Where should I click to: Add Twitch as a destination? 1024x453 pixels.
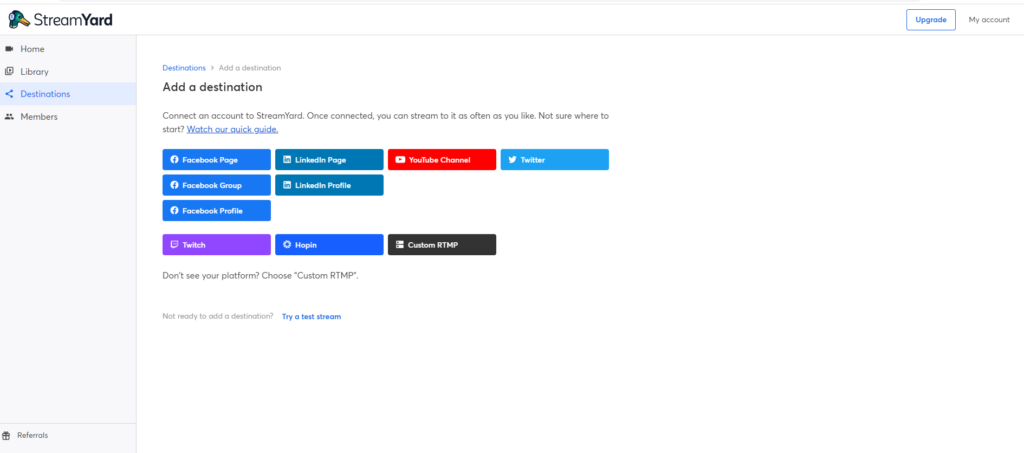[216, 245]
